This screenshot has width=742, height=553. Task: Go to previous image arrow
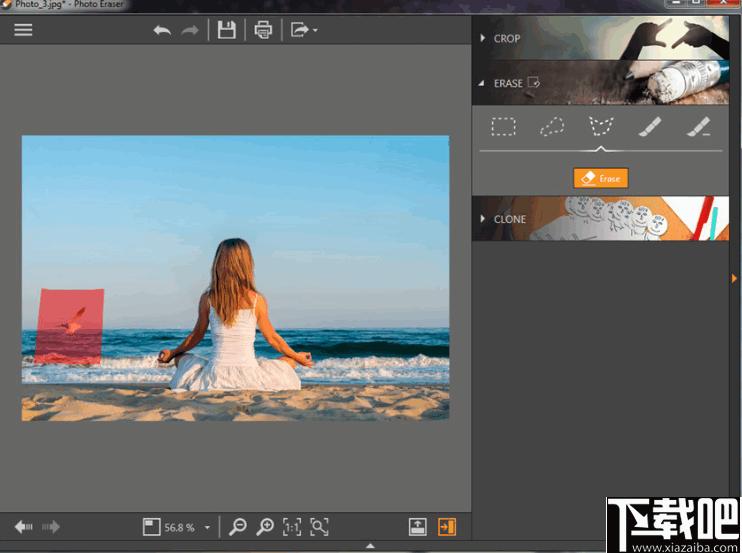24,527
